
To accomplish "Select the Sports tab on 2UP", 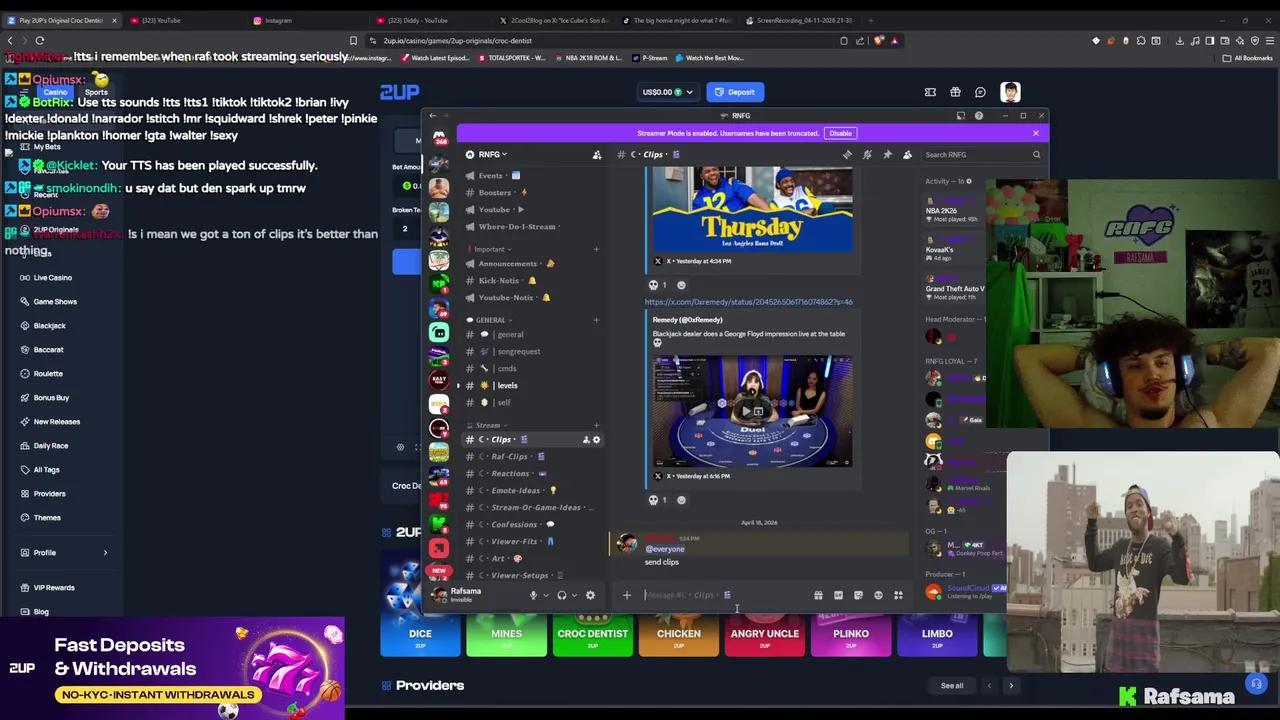I will click(x=96, y=92).
